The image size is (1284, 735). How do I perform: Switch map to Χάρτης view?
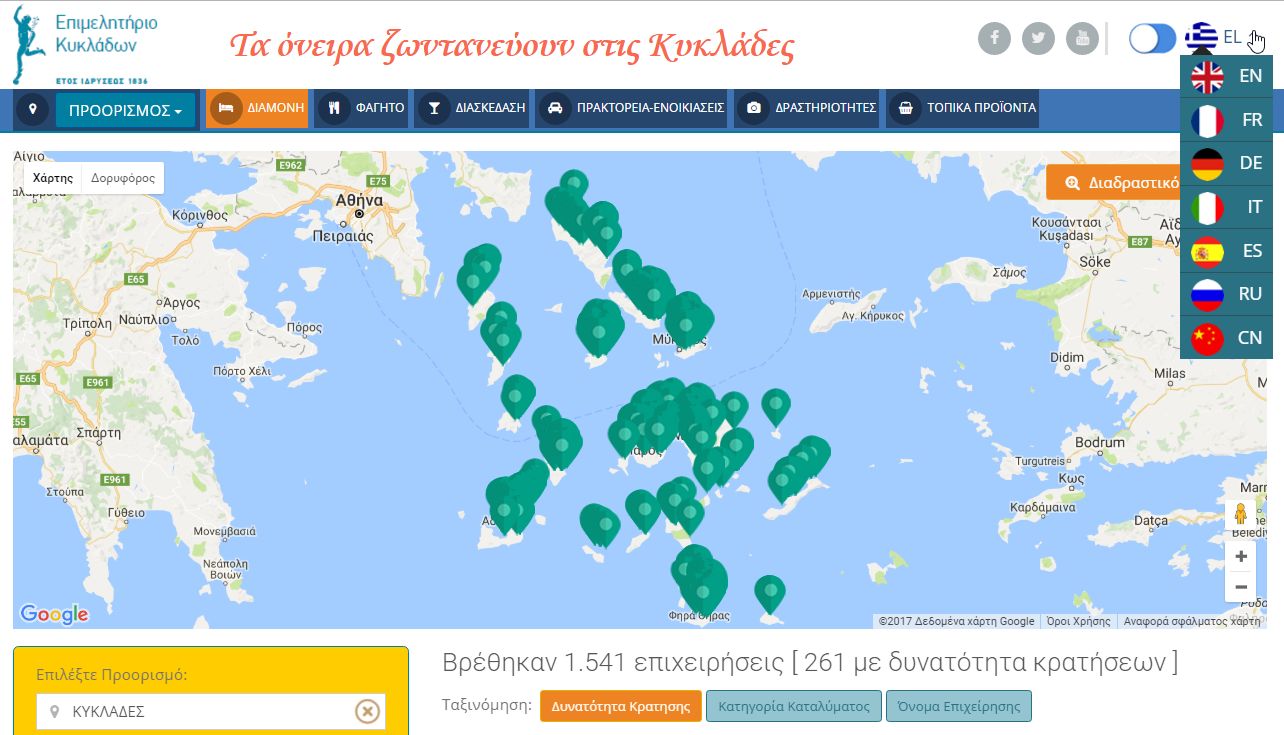pos(53,178)
